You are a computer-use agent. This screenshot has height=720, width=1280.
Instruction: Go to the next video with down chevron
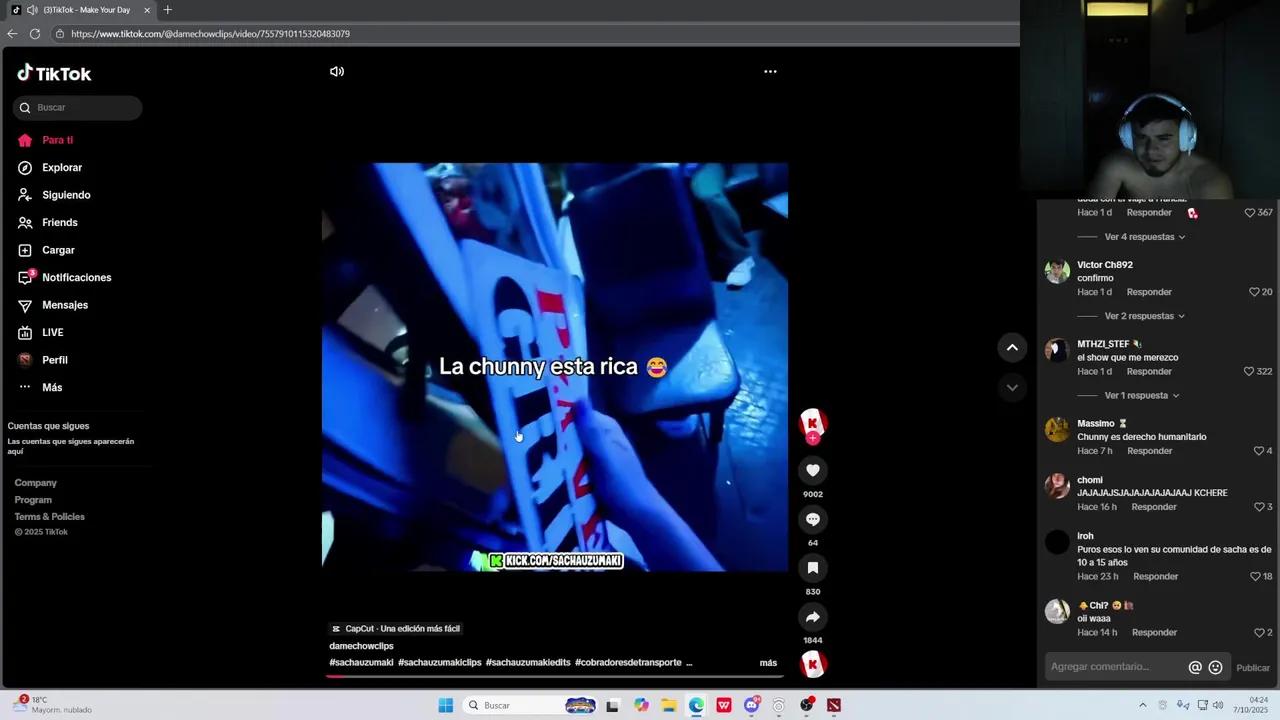pyautogui.click(x=1012, y=387)
